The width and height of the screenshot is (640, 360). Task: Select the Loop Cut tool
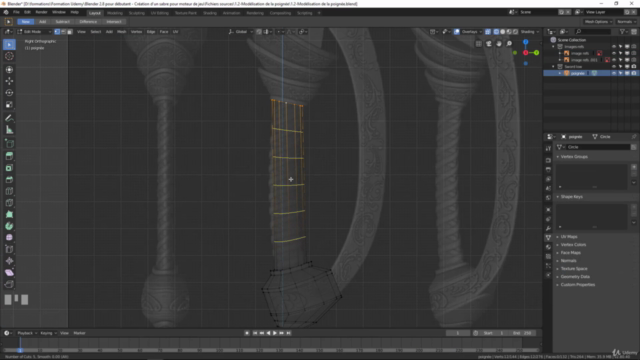9,191
